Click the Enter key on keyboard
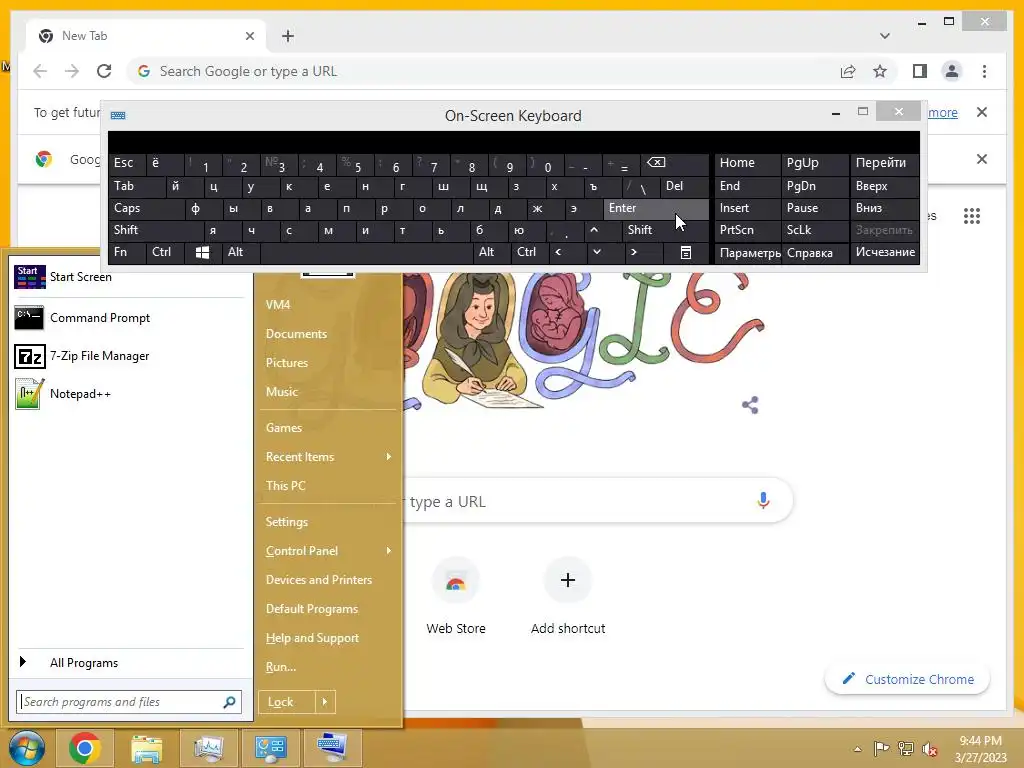Viewport: 1024px width, 768px height. tap(656, 208)
